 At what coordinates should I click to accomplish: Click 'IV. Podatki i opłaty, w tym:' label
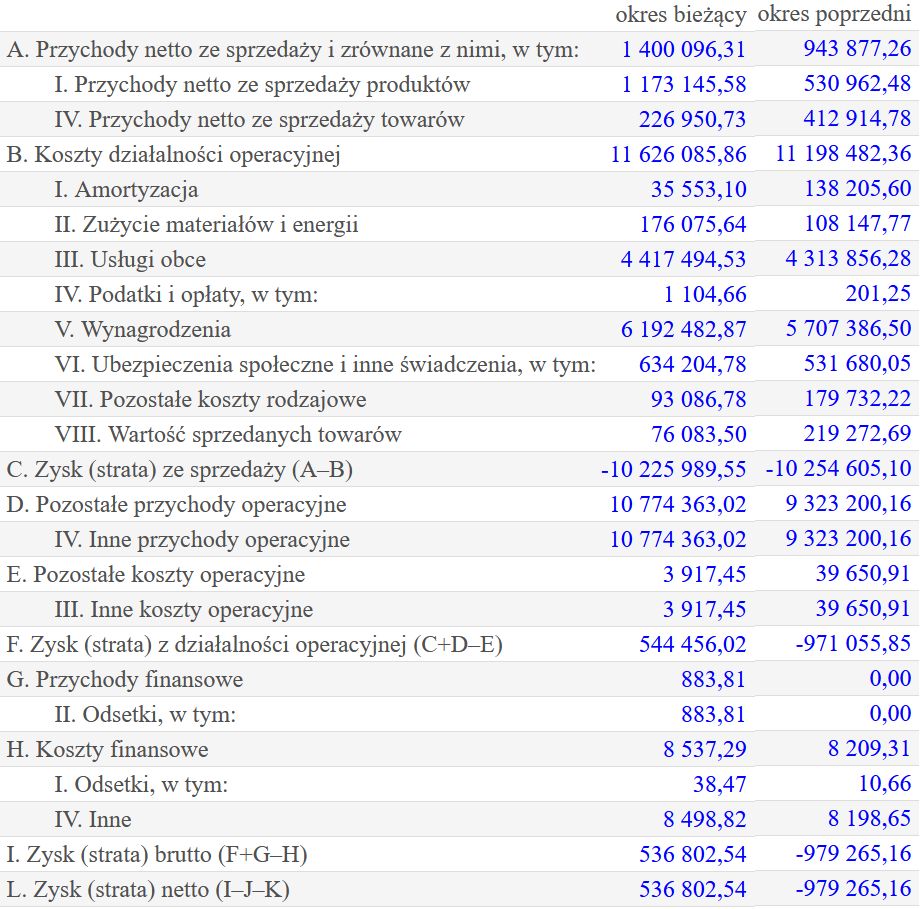[186, 295]
